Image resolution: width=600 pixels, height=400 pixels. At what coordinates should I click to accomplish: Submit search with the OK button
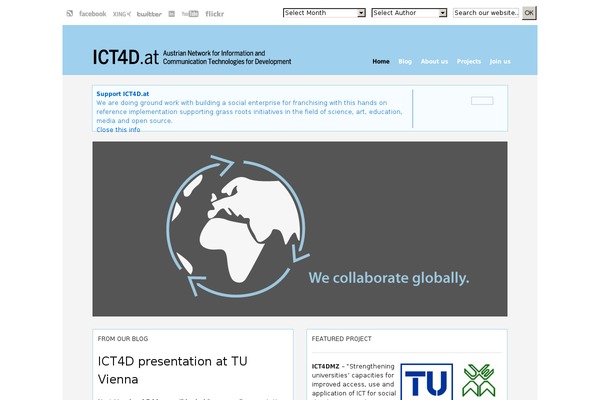[529, 13]
